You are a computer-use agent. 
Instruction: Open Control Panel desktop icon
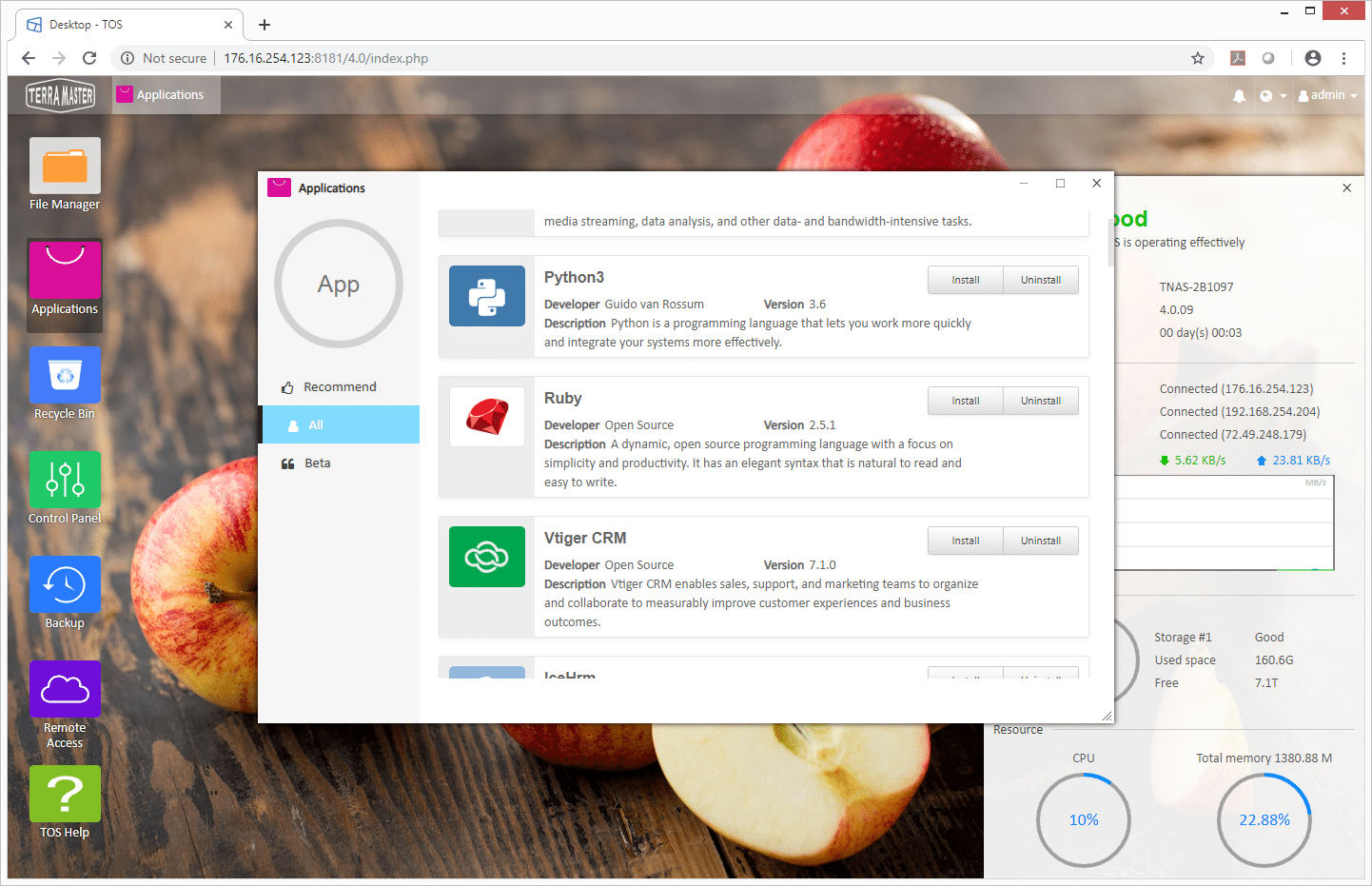65,489
